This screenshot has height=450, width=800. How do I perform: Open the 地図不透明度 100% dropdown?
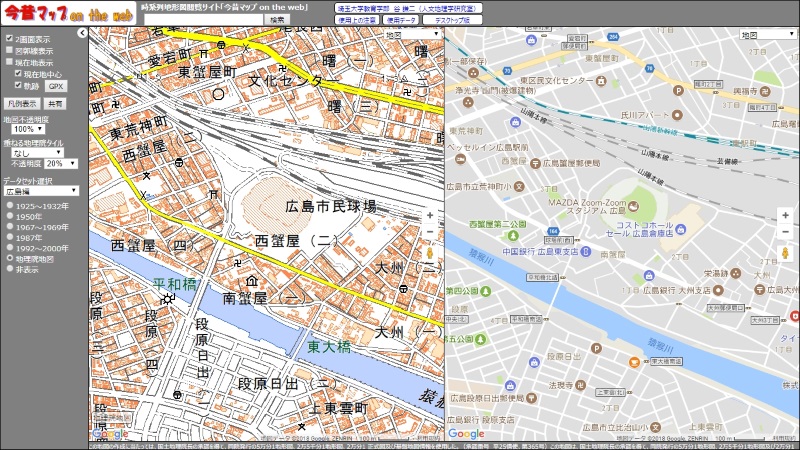tap(28, 129)
